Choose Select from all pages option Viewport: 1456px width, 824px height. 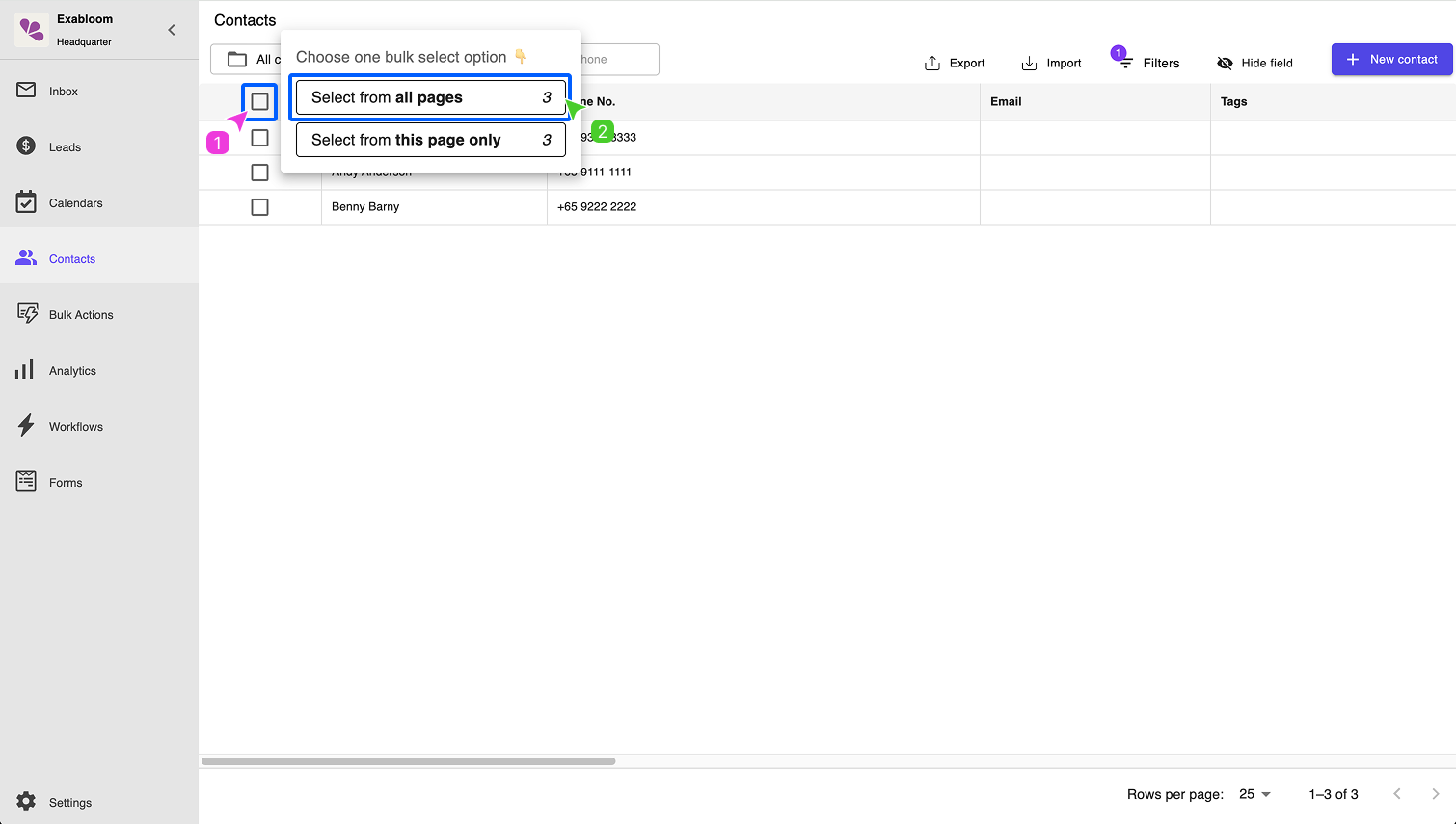pyautogui.click(x=430, y=97)
